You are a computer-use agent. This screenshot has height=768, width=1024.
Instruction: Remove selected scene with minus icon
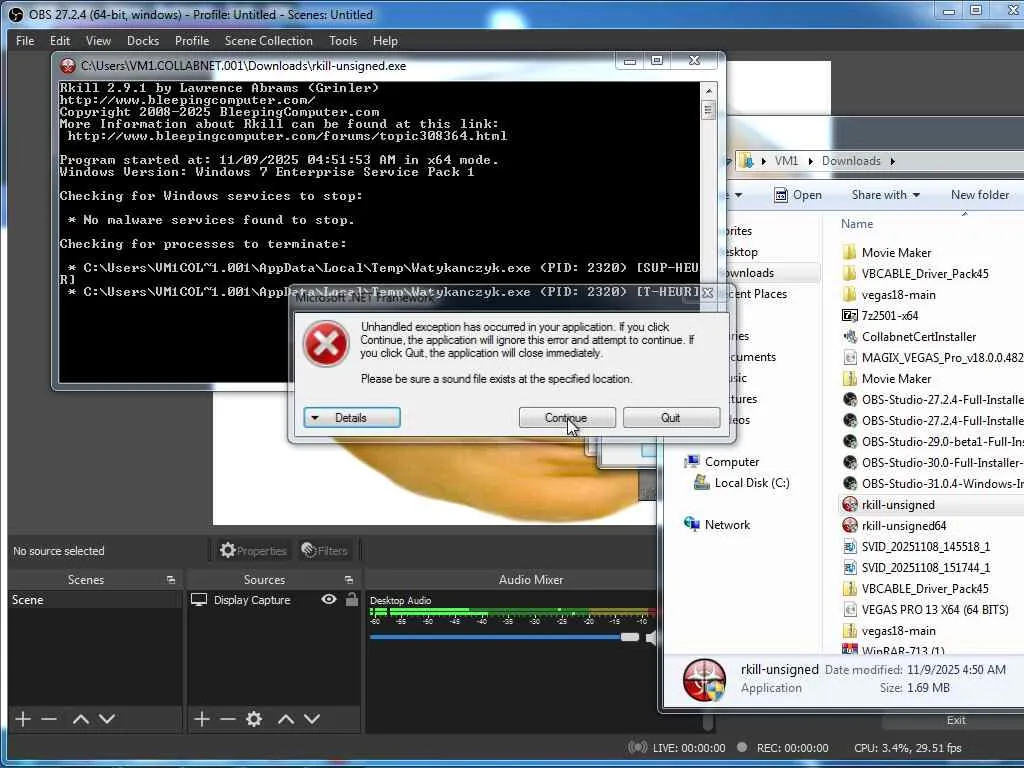coord(49,719)
